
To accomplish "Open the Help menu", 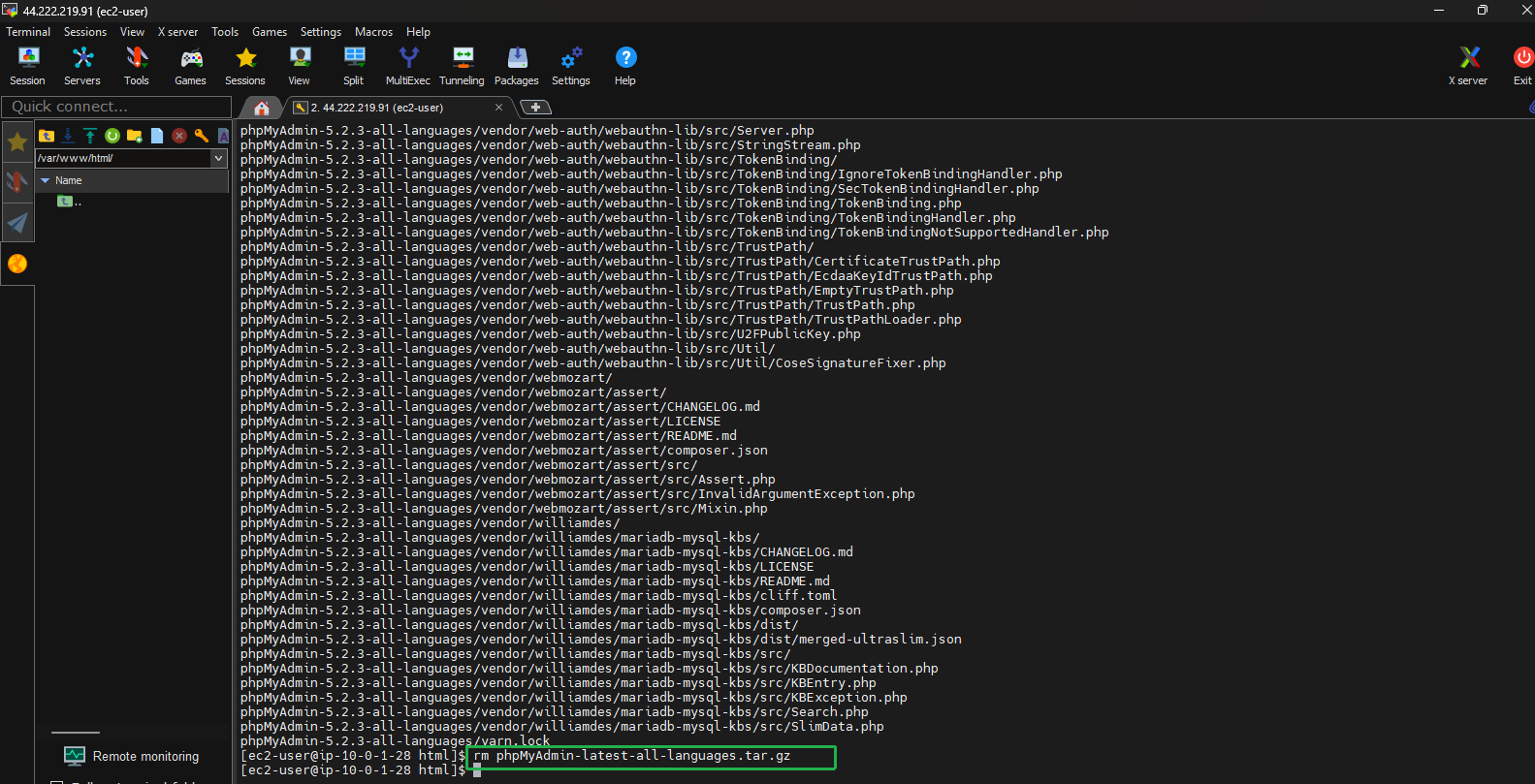I will [418, 32].
